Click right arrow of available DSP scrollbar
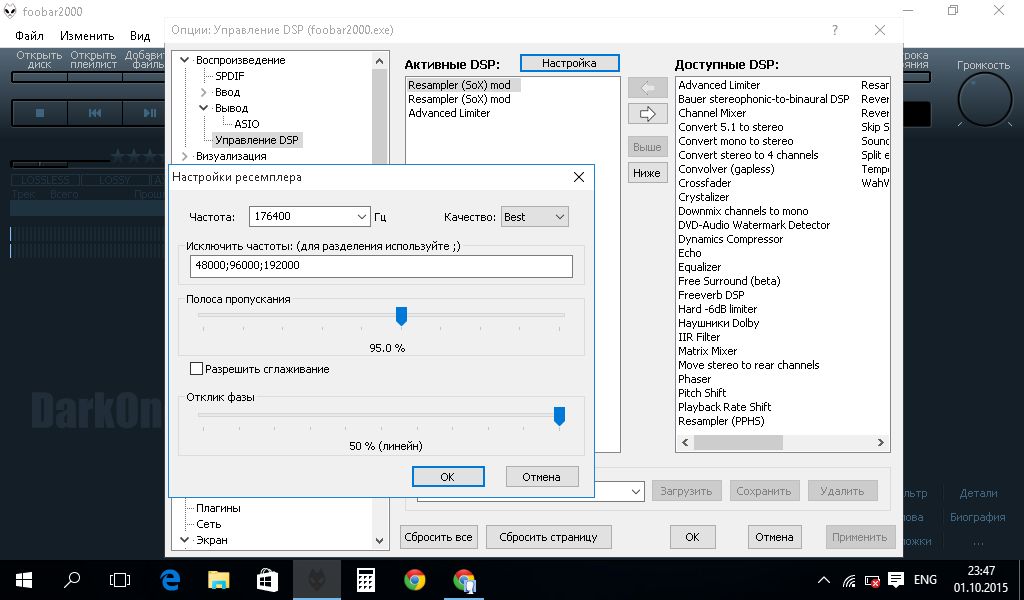Screen dimensions: 1024x600 [x=881, y=443]
